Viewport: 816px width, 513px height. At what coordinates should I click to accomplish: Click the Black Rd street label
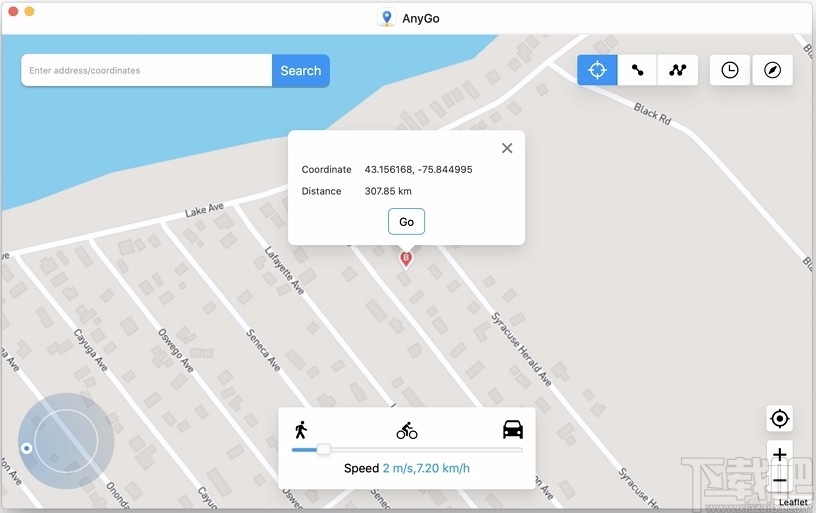[x=653, y=114]
